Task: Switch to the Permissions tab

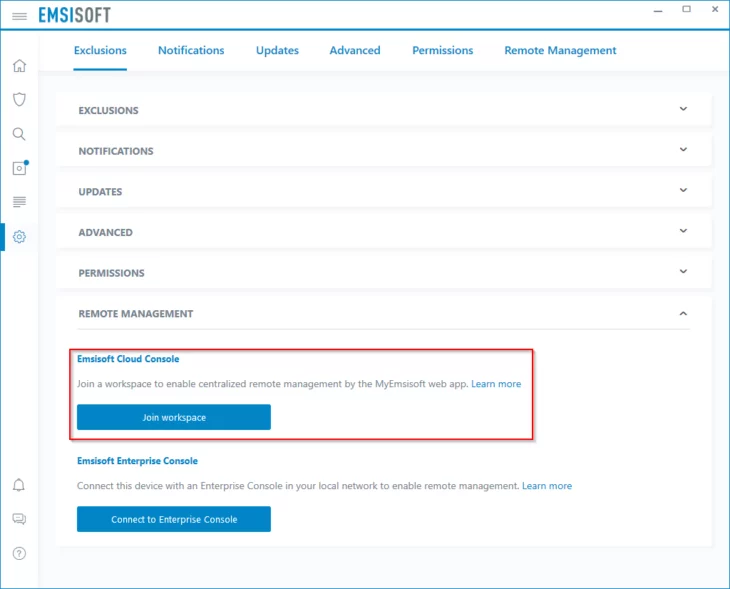Action: 443,50
